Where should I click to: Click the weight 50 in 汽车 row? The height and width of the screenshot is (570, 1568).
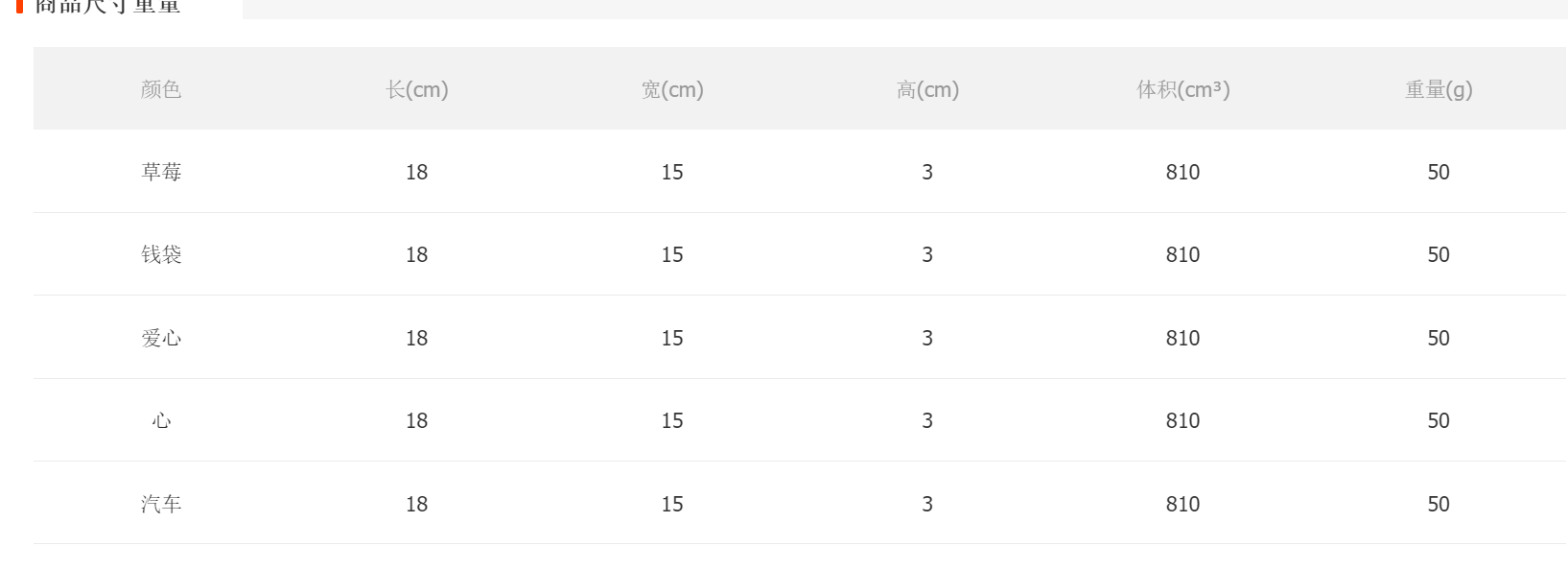click(1439, 504)
